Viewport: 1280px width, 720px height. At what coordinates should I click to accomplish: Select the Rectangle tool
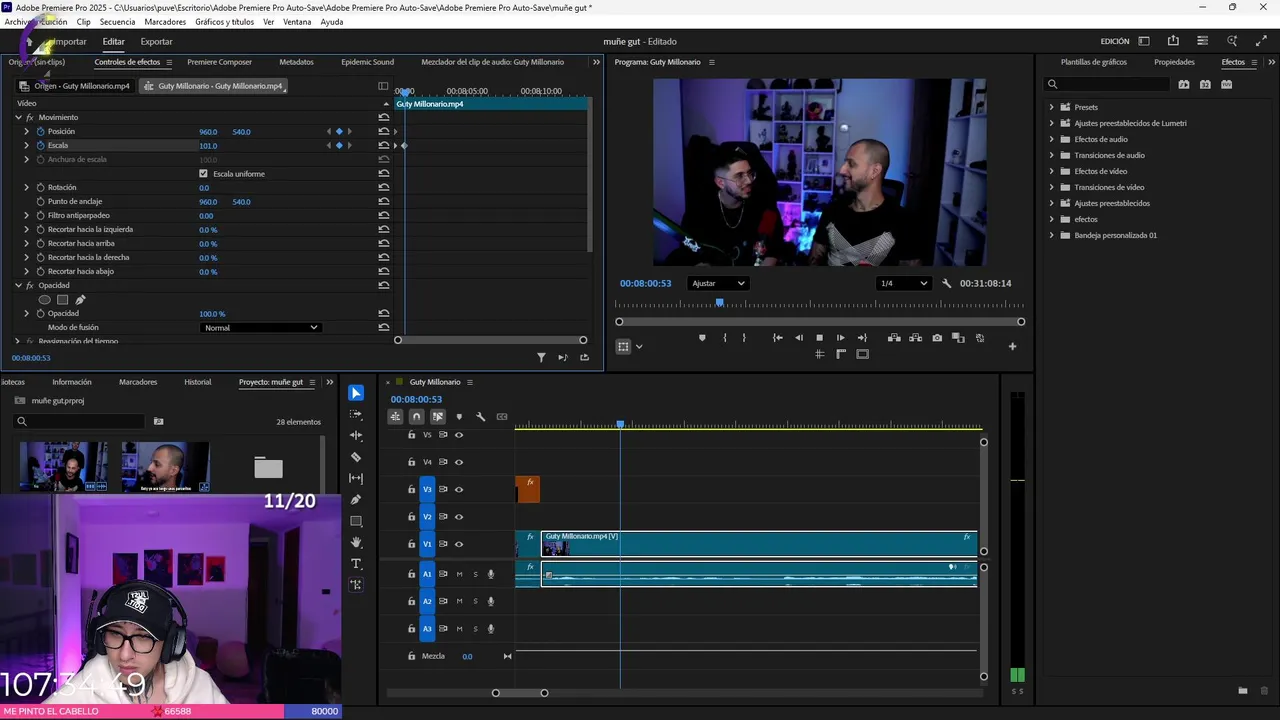click(x=356, y=521)
